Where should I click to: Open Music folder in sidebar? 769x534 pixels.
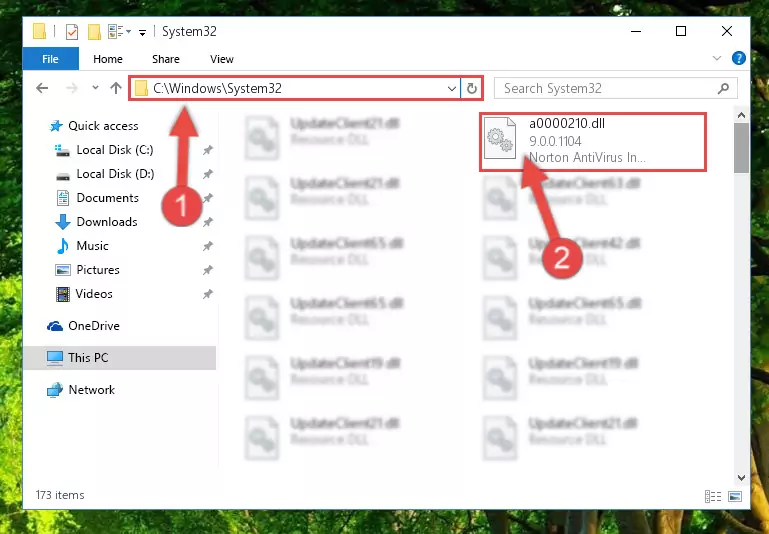[x=82, y=246]
